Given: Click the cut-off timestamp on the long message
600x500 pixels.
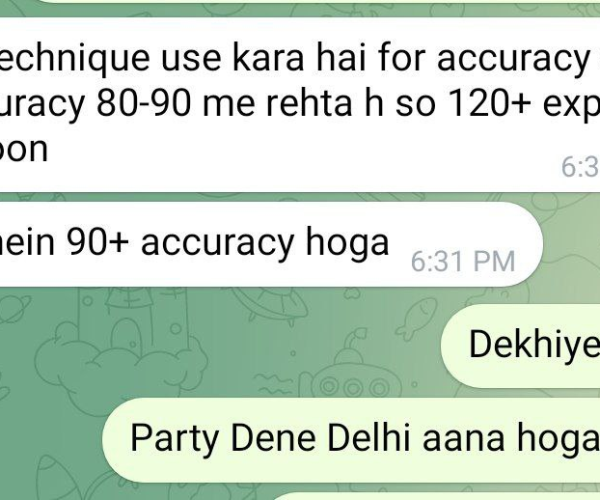Looking at the screenshot, I should [580, 167].
